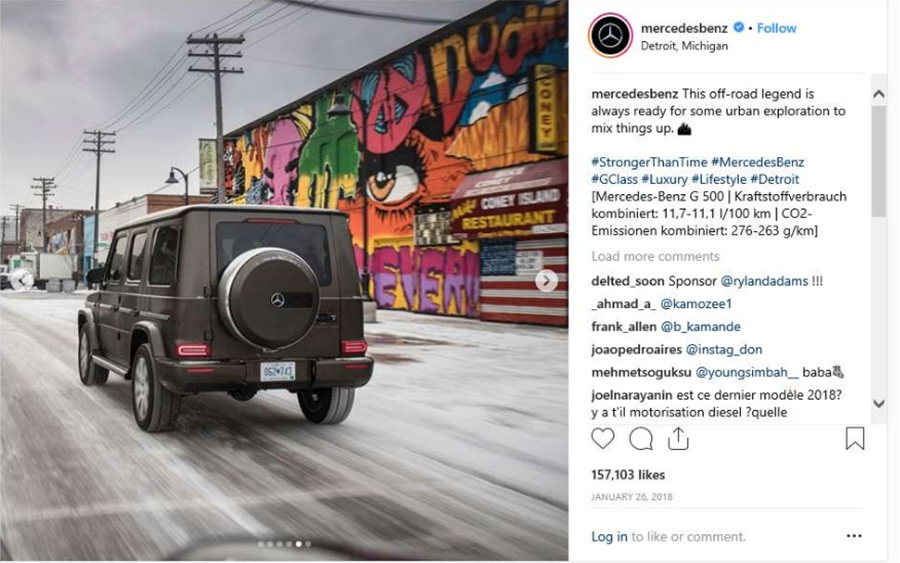Screen dimensions: 900x563
Task: Click Log in to like or comment
Action: [x=609, y=537]
